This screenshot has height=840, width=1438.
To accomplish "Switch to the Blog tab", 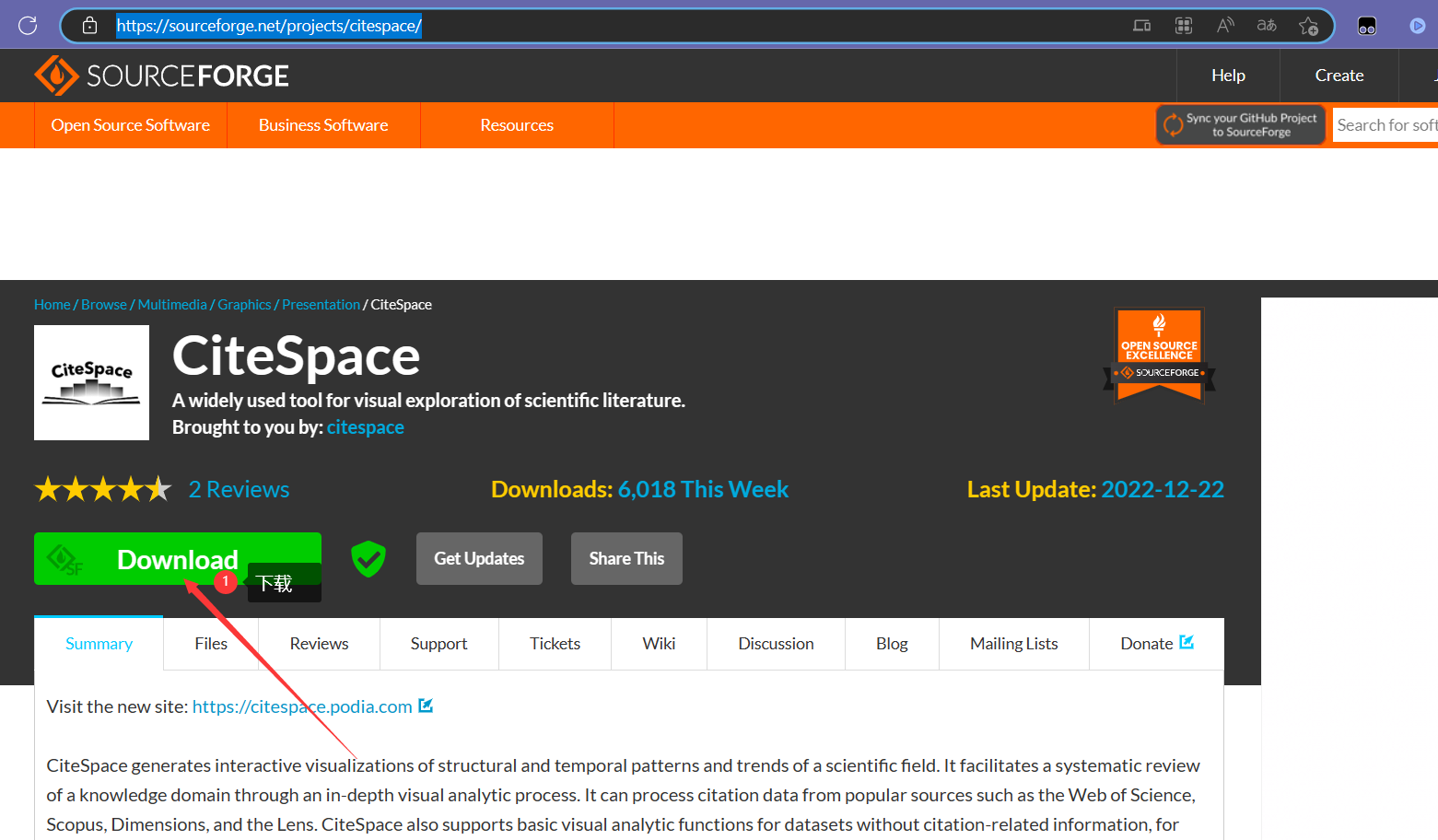I will pos(892,644).
